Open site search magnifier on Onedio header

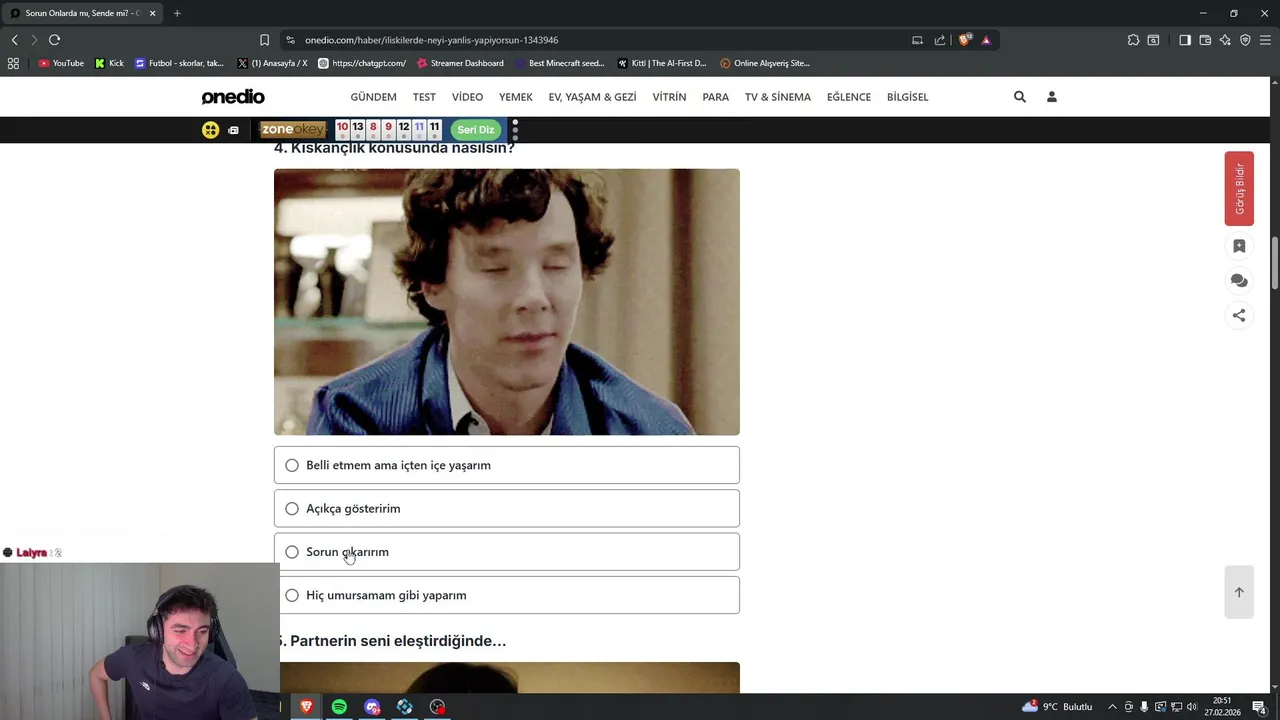click(x=1020, y=97)
